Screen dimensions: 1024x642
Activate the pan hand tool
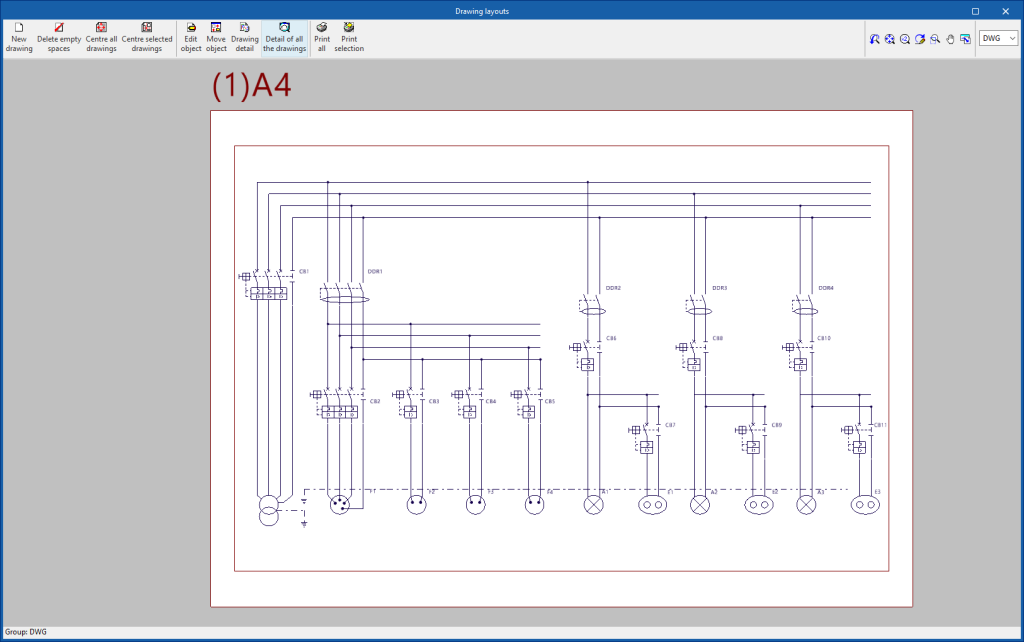coord(949,39)
